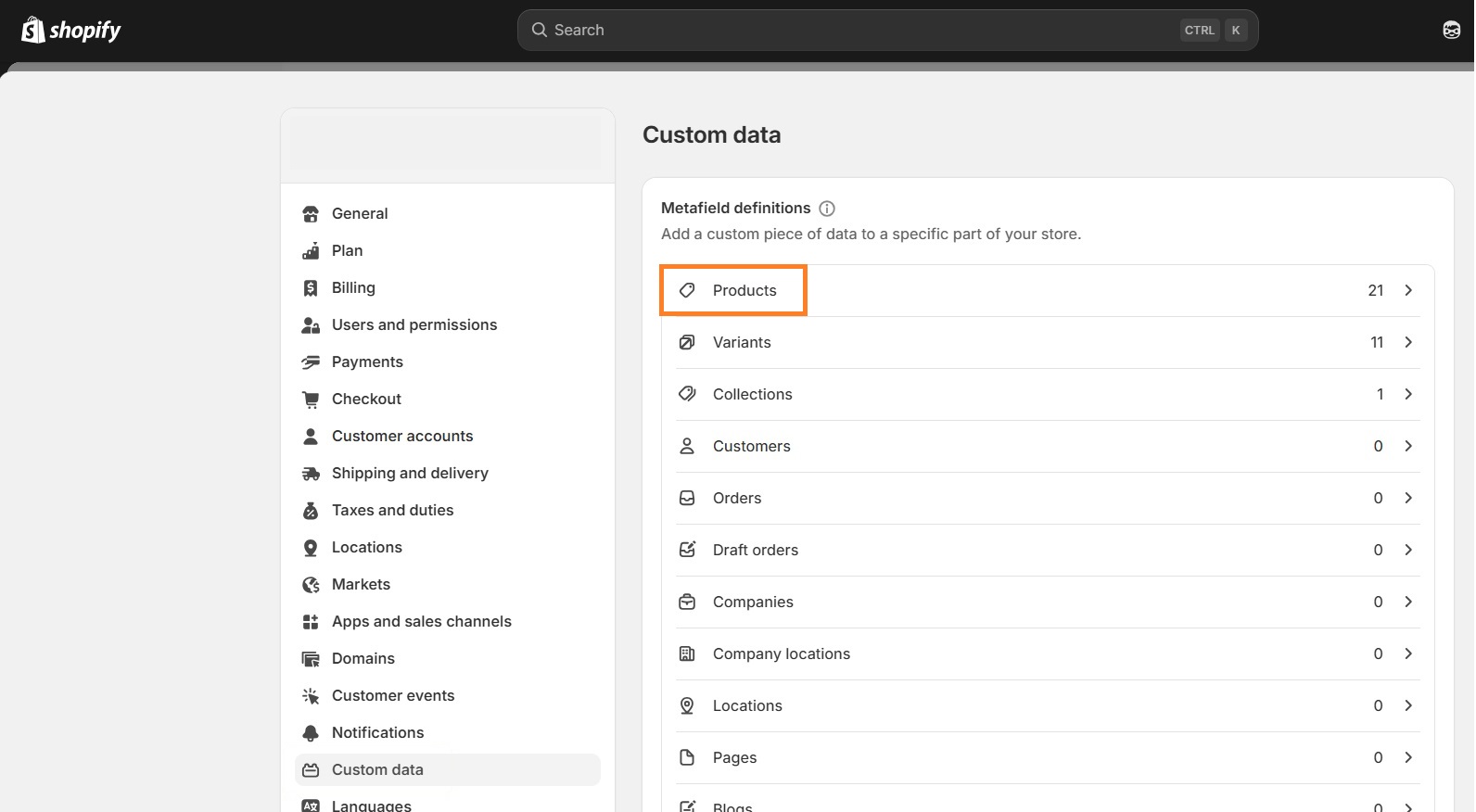Screen dimensions: 1476x812
Task: Expand the Customers row chevron
Action: (x=1408, y=446)
